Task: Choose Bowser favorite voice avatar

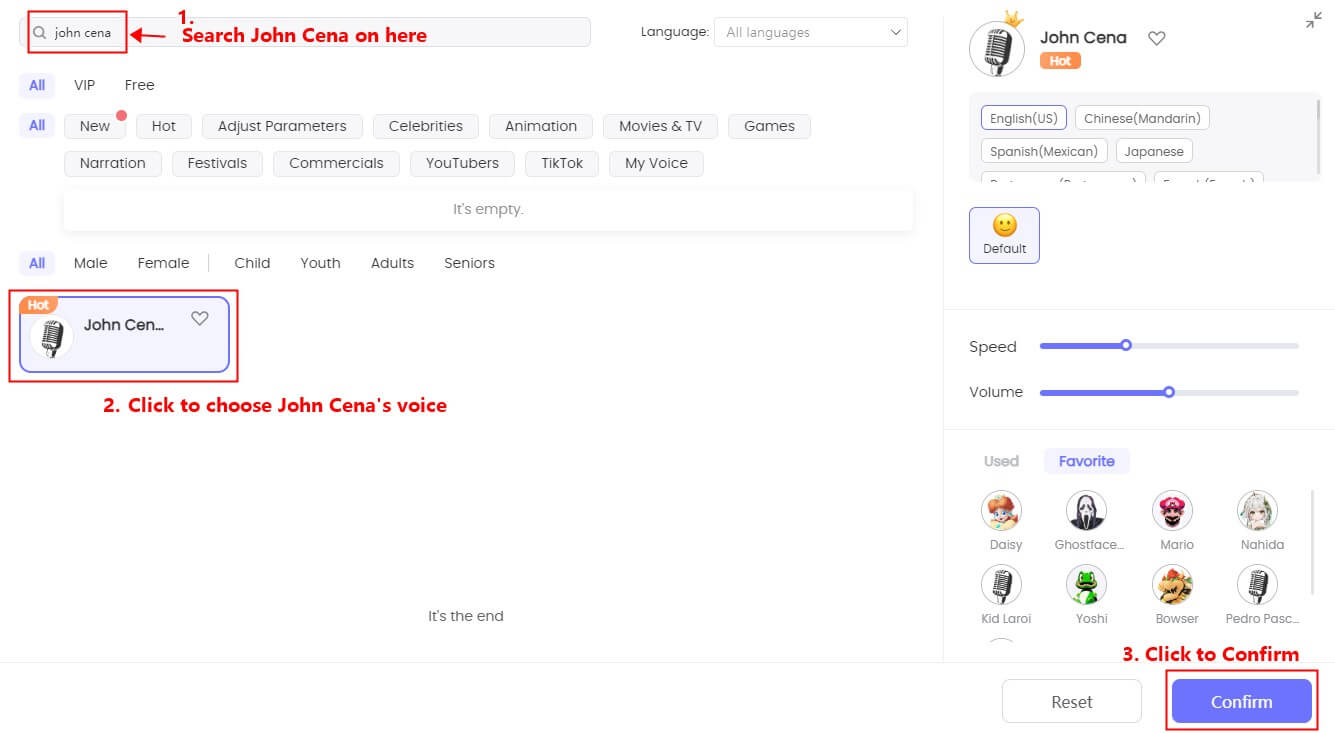Action: [1172, 585]
